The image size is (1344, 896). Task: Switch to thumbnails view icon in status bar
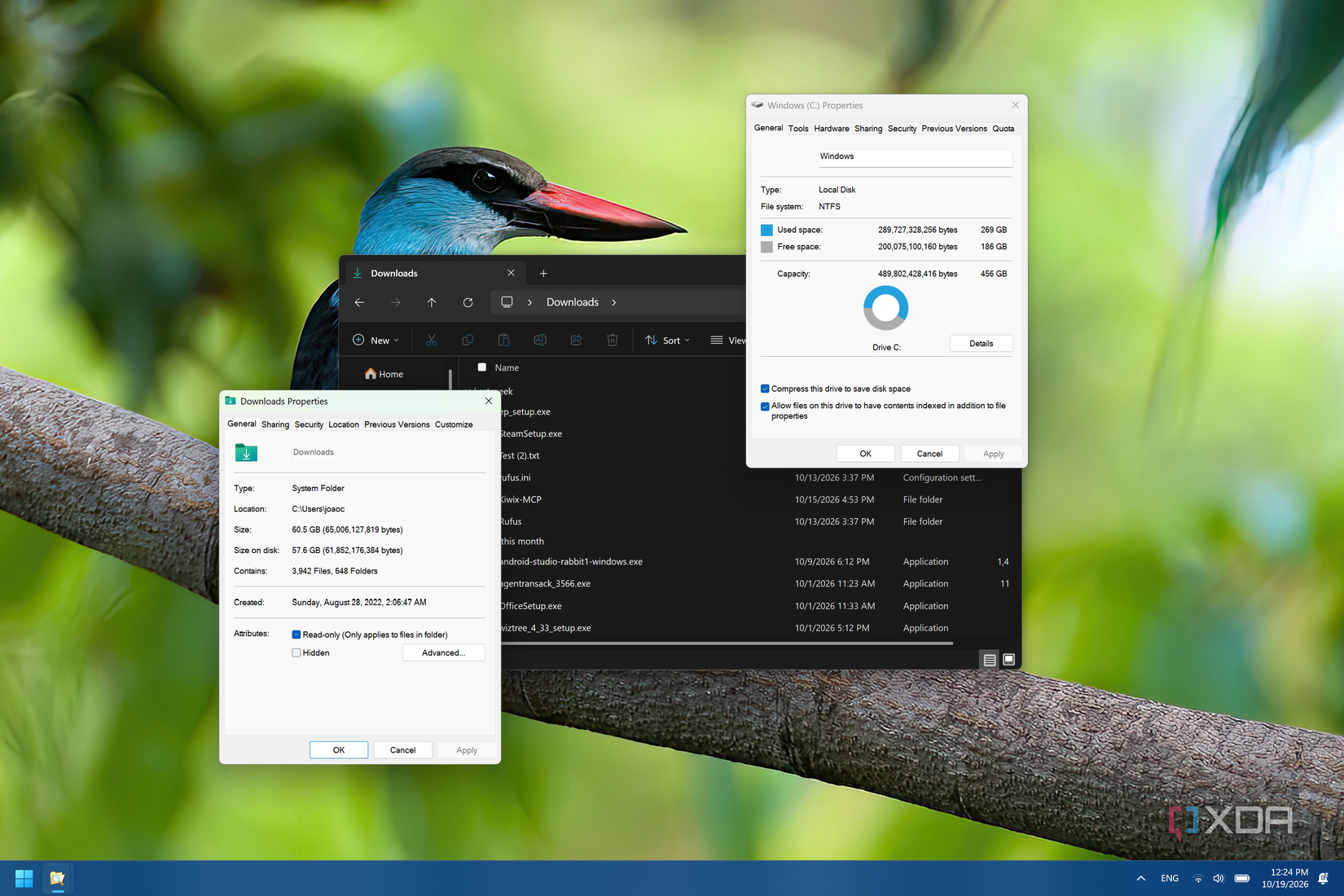1008,660
